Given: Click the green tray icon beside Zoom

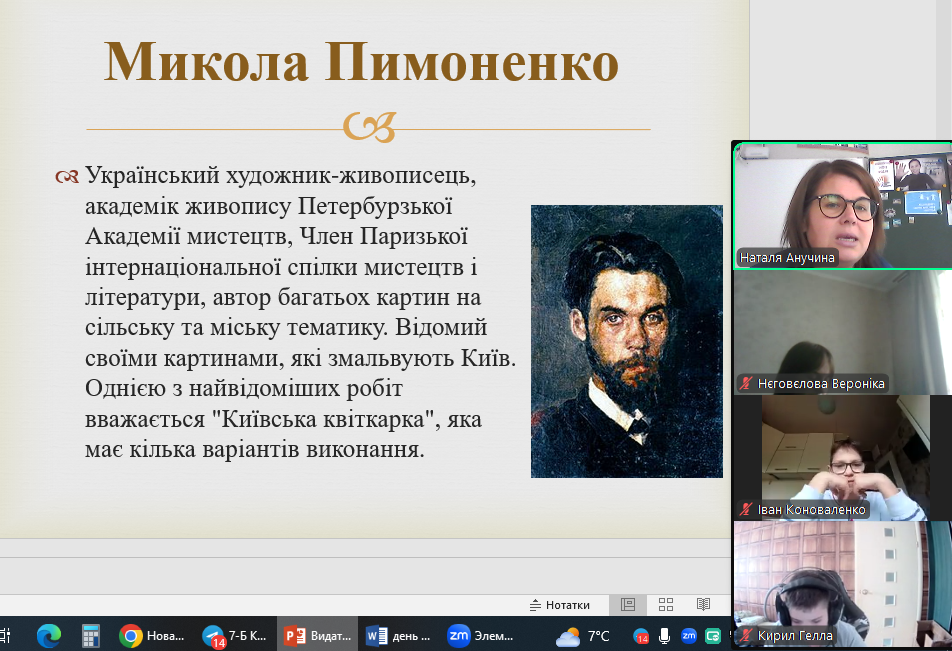Looking at the screenshot, I should [x=712, y=636].
